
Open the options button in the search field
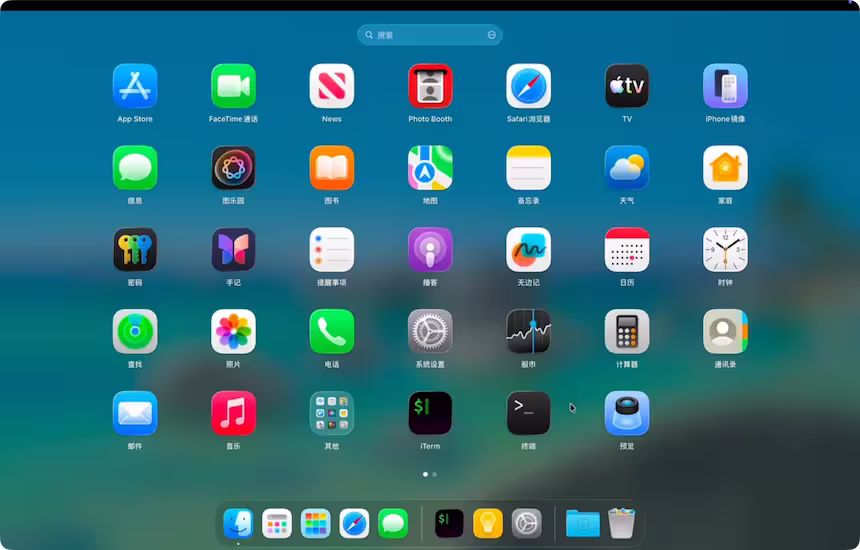pyautogui.click(x=491, y=35)
